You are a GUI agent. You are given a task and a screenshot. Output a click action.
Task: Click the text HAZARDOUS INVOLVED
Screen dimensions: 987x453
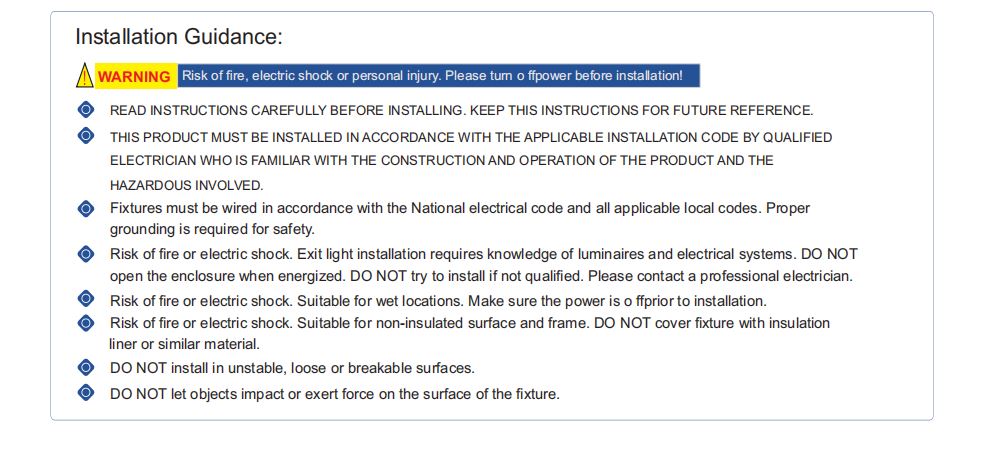[x=186, y=186]
